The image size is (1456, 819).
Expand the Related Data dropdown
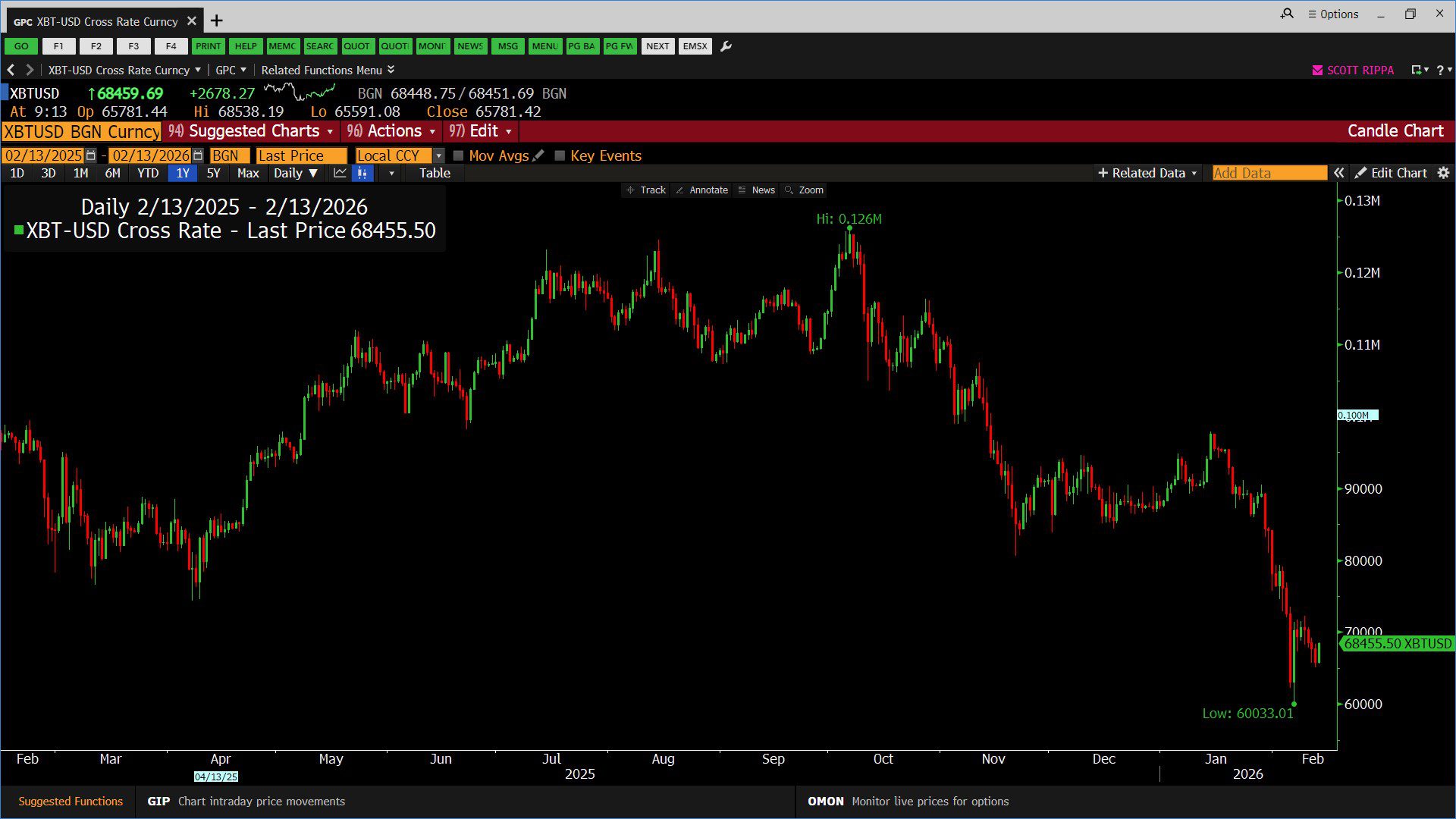click(x=1147, y=173)
